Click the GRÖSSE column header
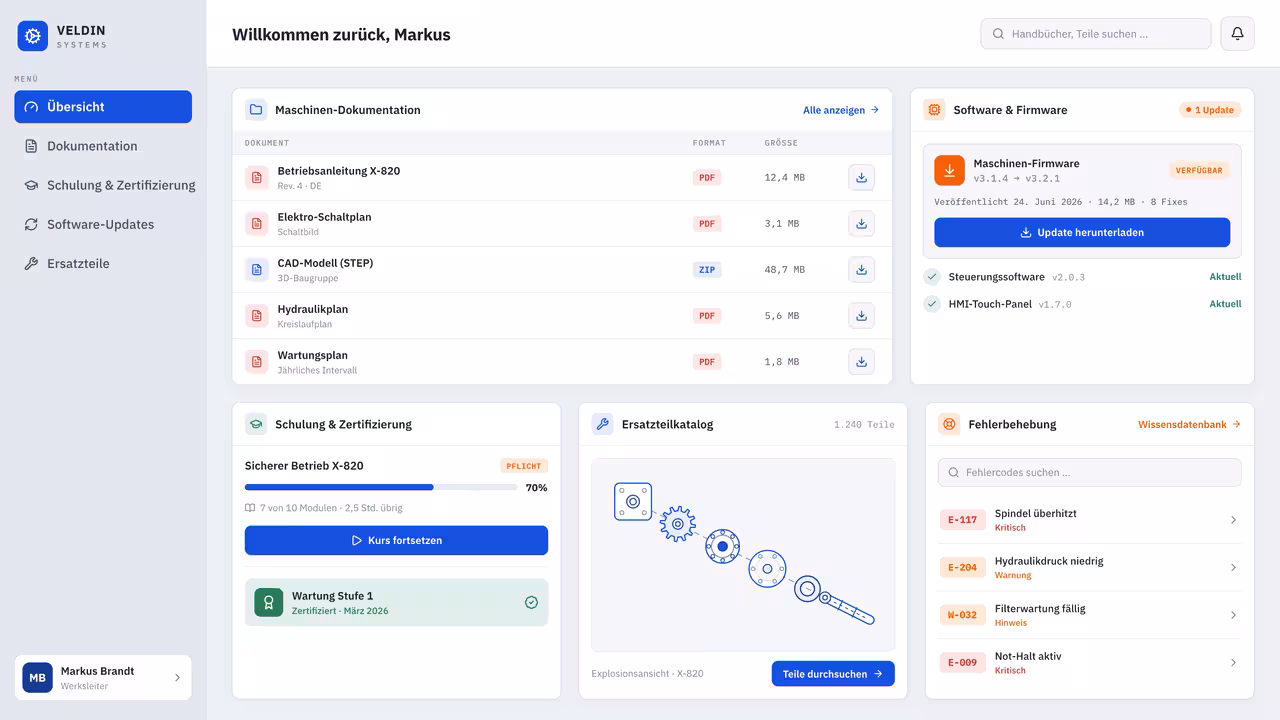The width and height of the screenshot is (1280, 720). [x=781, y=143]
